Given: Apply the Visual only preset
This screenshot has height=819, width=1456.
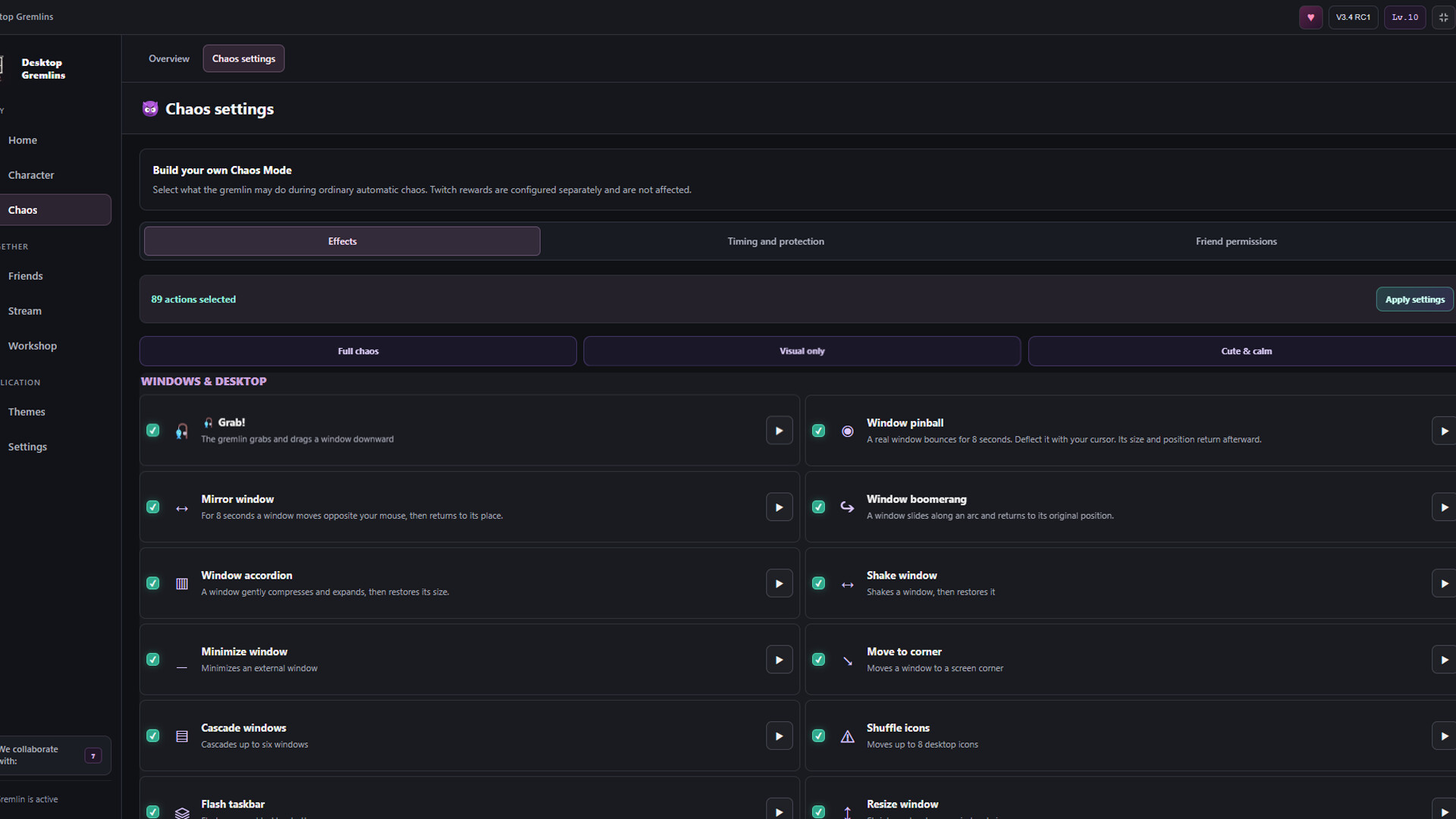Looking at the screenshot, I should point(802,351).
